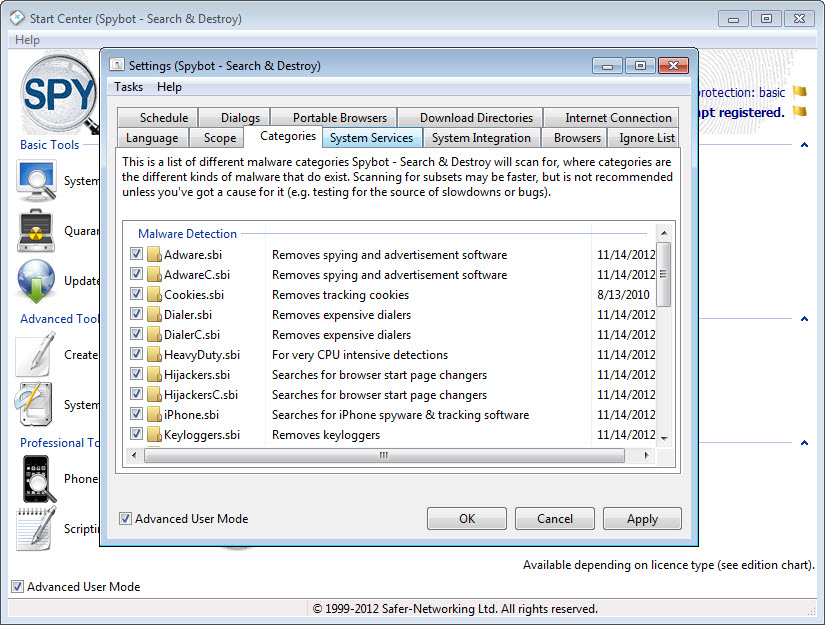
Task: Click the Malware Detection group header
Action: tap(187, 234)
